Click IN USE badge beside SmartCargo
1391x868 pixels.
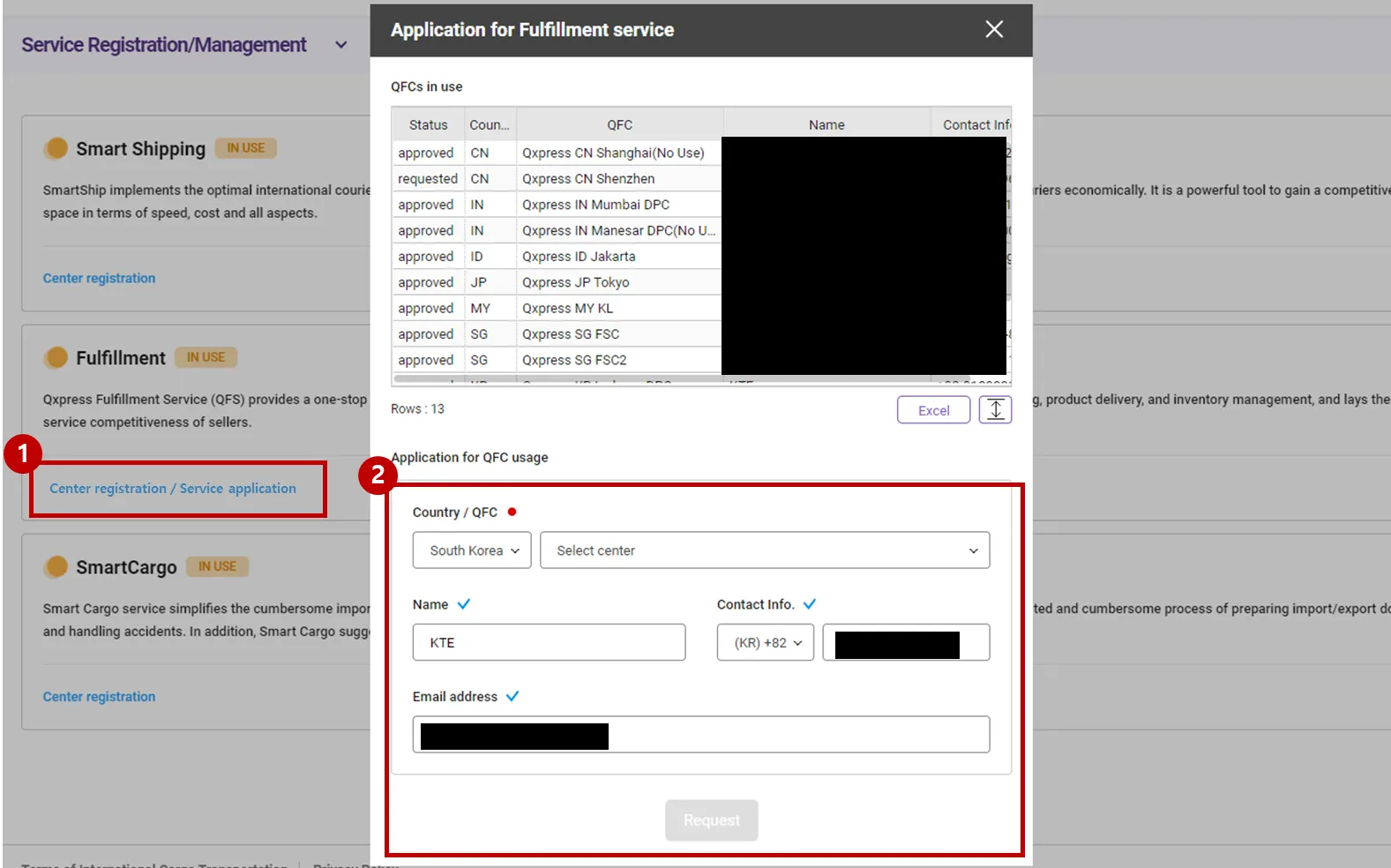point(218,566)
